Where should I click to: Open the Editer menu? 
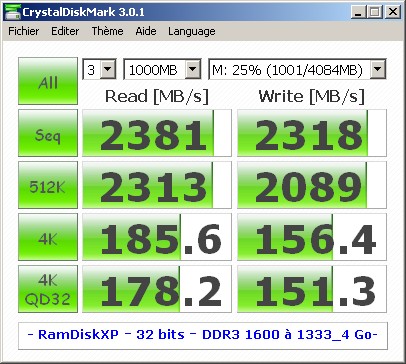pyautogui.click(x=65, y=31)
